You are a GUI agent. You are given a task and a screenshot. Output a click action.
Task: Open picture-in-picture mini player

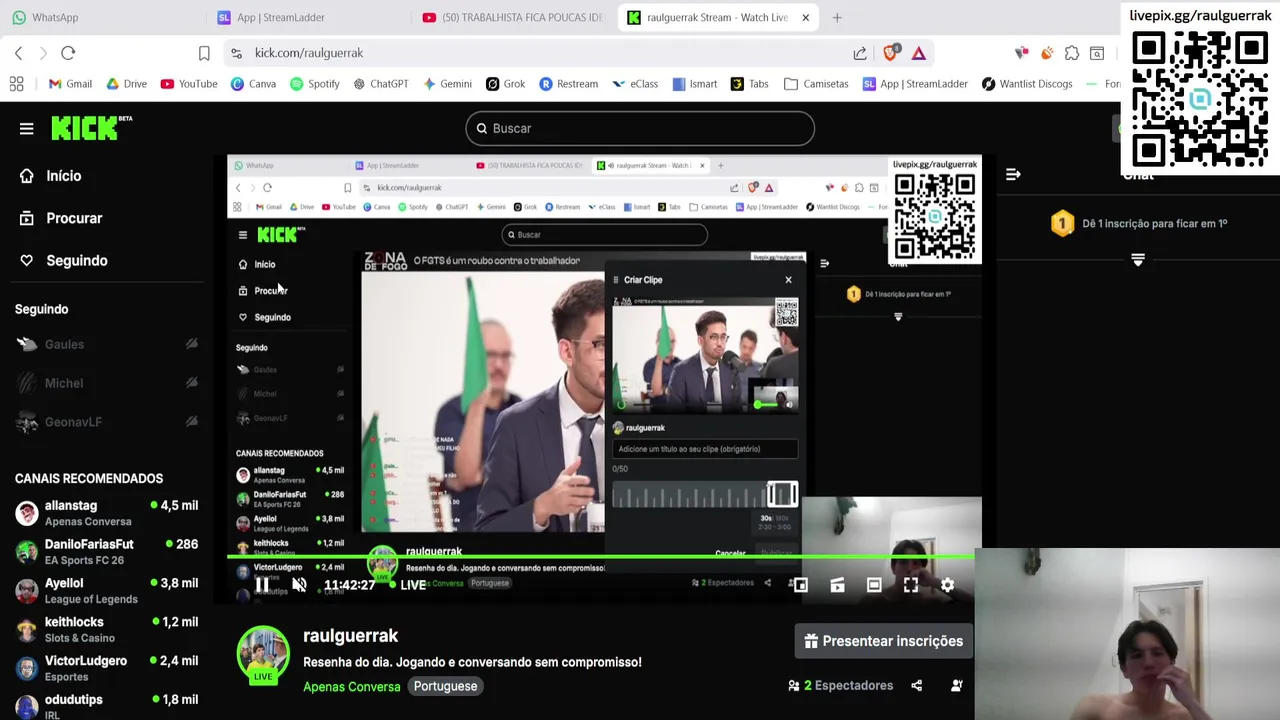800,585
